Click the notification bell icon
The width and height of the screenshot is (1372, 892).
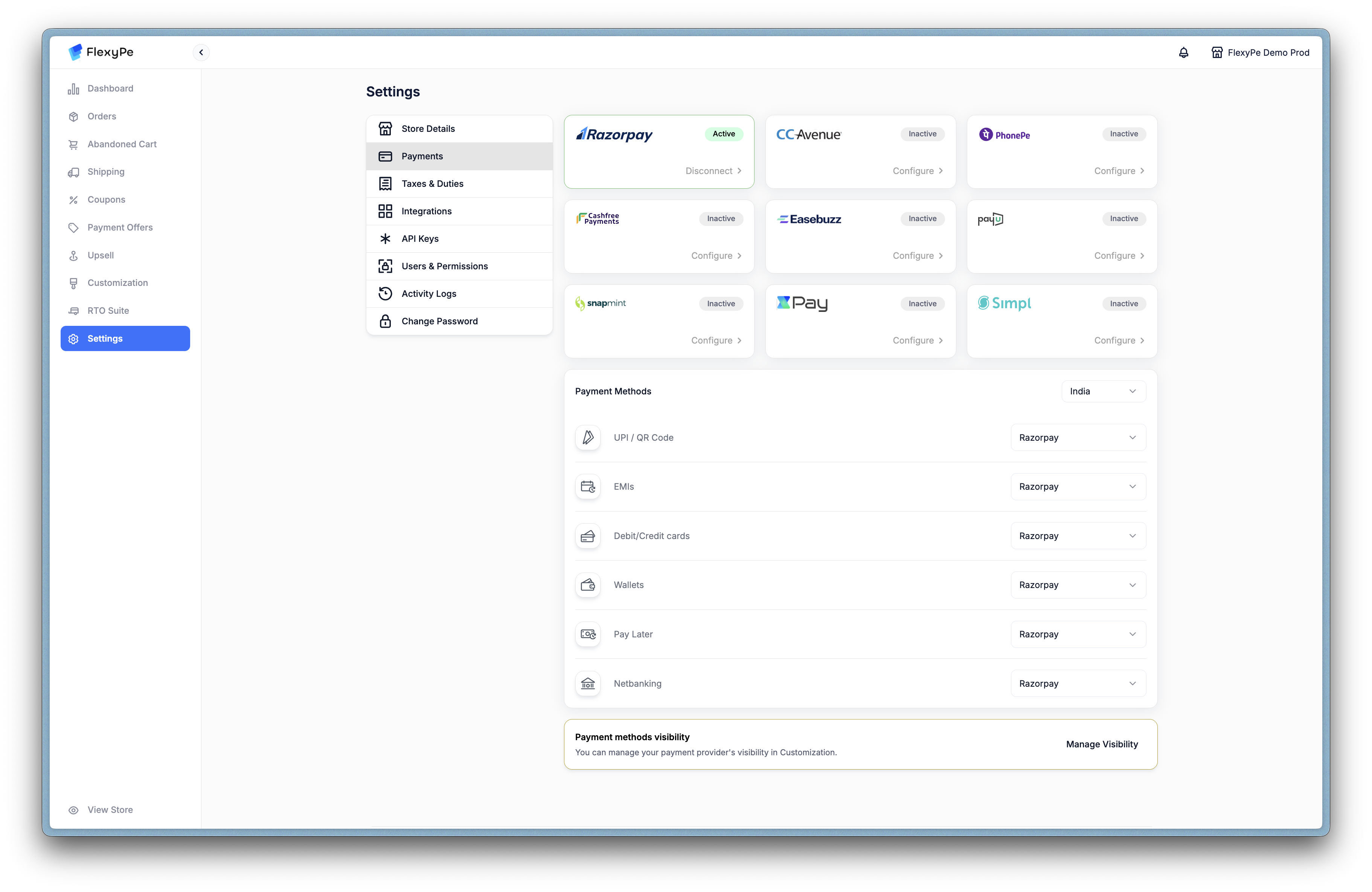[1183, 52]
